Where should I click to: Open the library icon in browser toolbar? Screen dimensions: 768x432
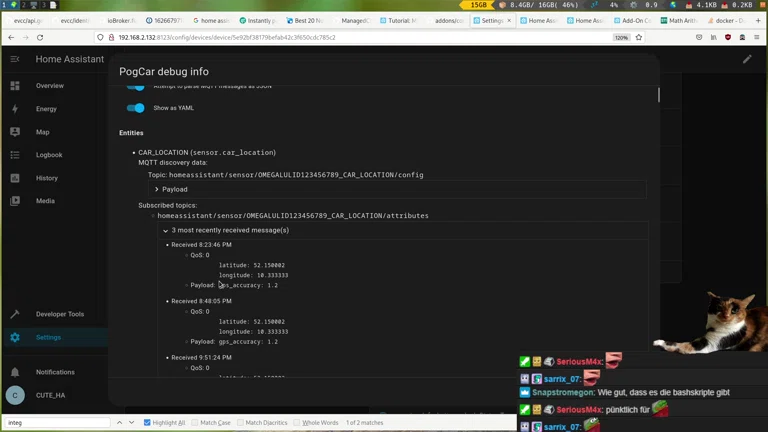[x=714, y=37]
